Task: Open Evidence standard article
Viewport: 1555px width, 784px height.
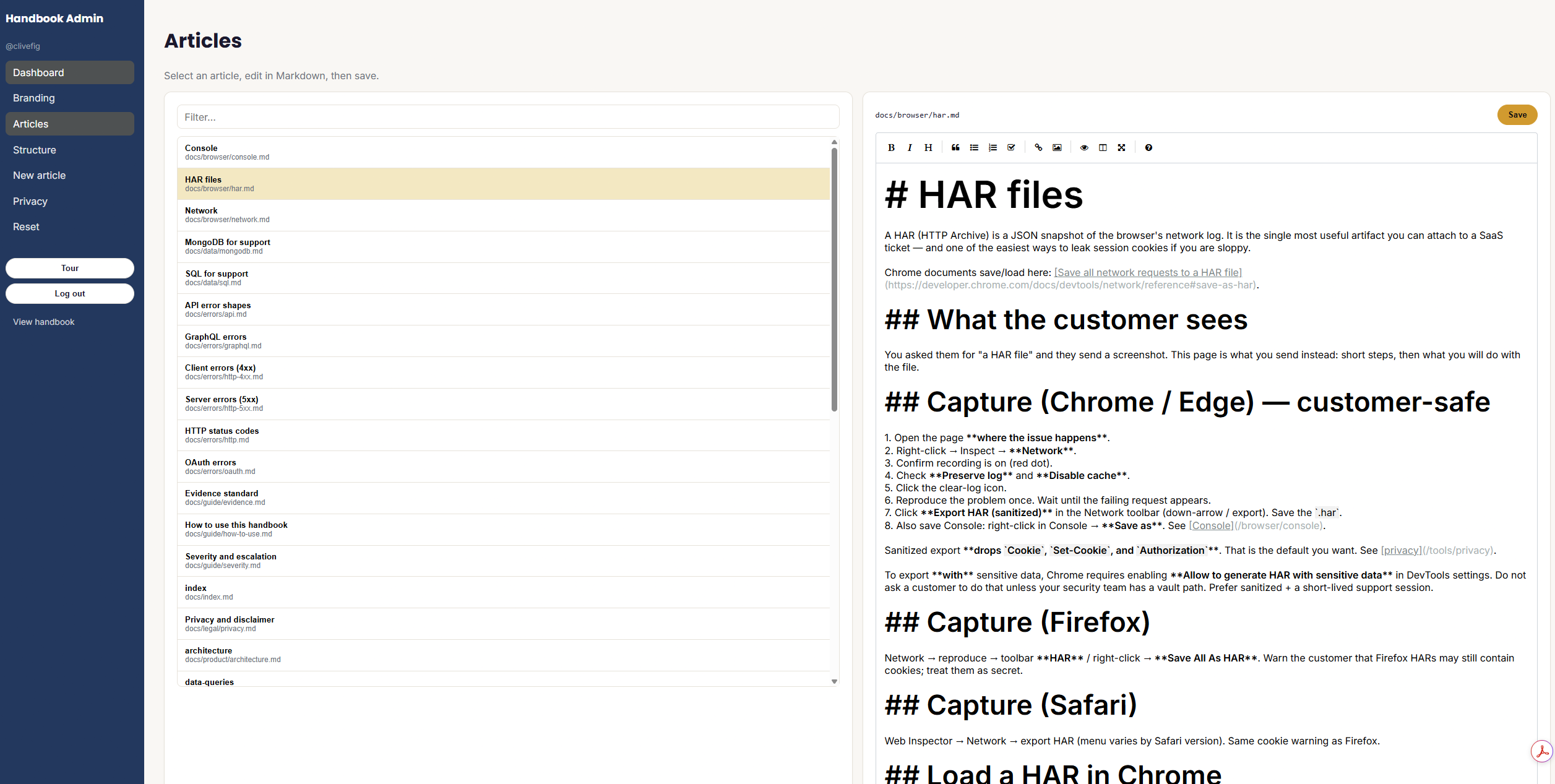Action: pos(504,498)
